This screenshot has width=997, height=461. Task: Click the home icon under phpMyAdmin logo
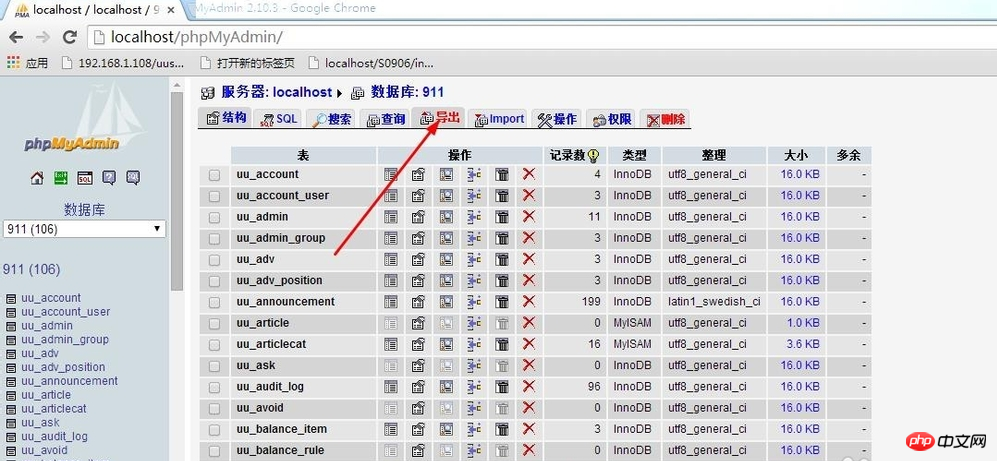[x=37, y=178]
